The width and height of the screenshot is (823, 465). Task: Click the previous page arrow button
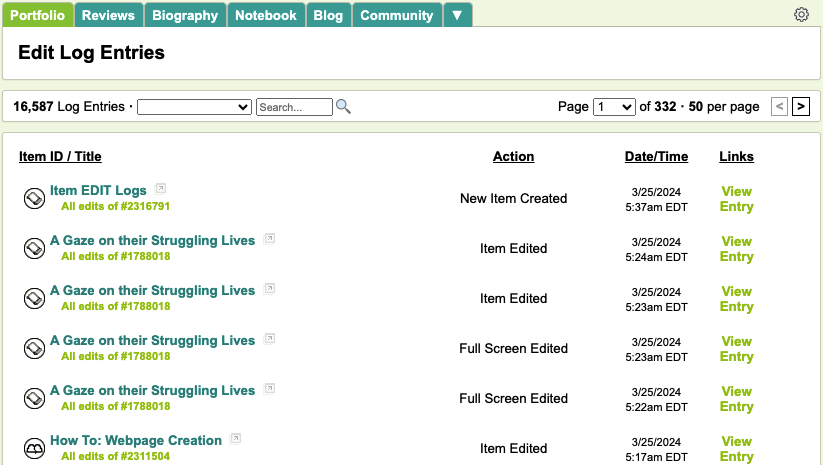tap(779, 107)
